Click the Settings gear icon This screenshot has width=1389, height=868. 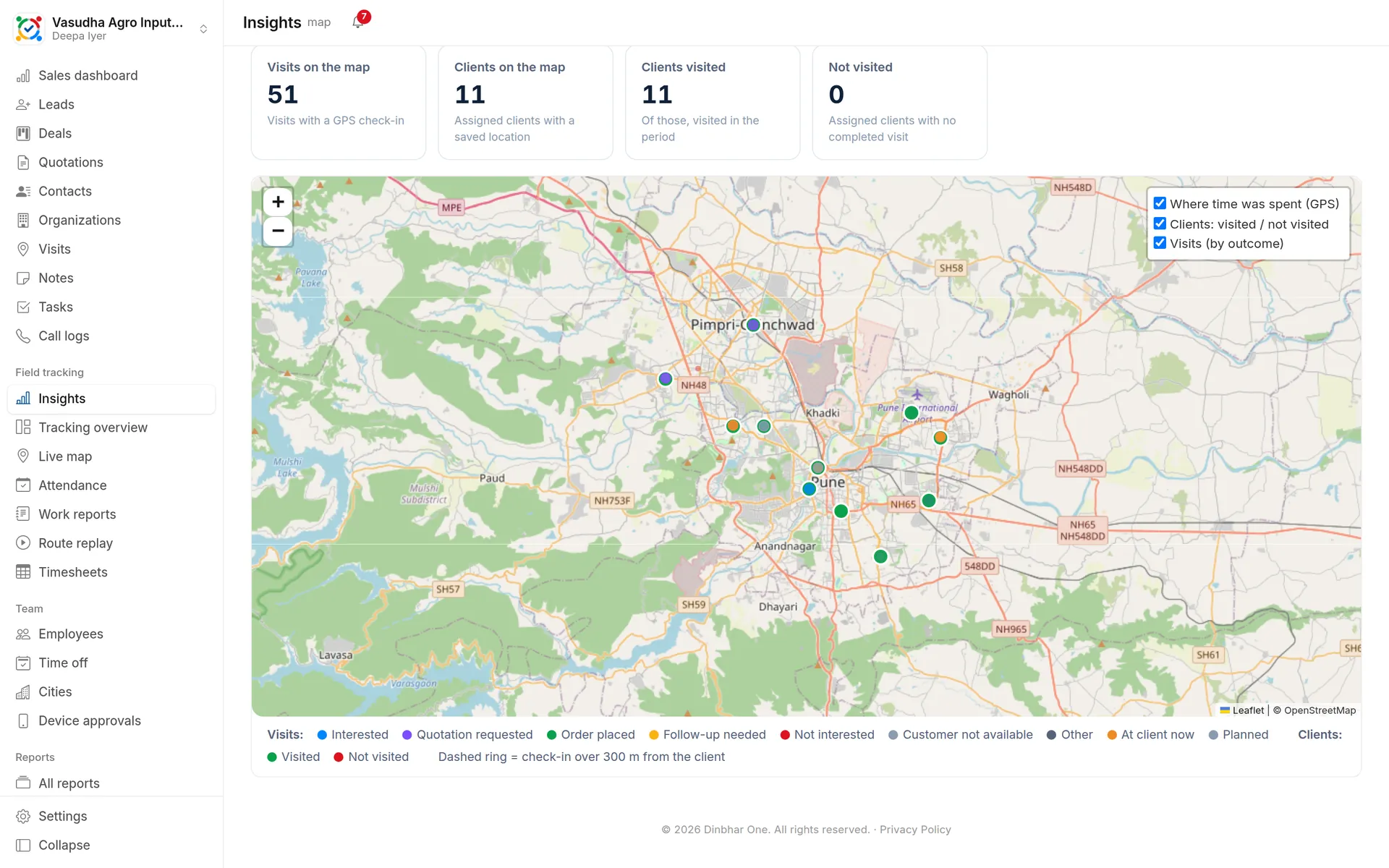pos(23,817)
